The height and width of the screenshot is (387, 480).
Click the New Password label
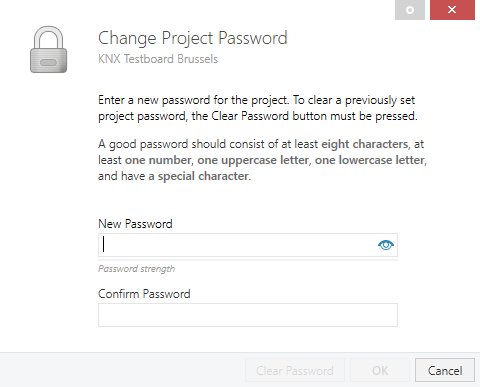coord(135,224)
